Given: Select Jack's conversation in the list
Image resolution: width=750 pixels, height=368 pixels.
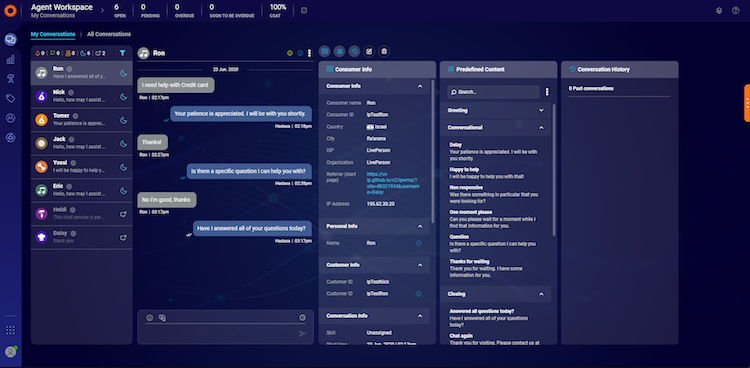Looking at the screenshot, I should click(x=82, y=143).
